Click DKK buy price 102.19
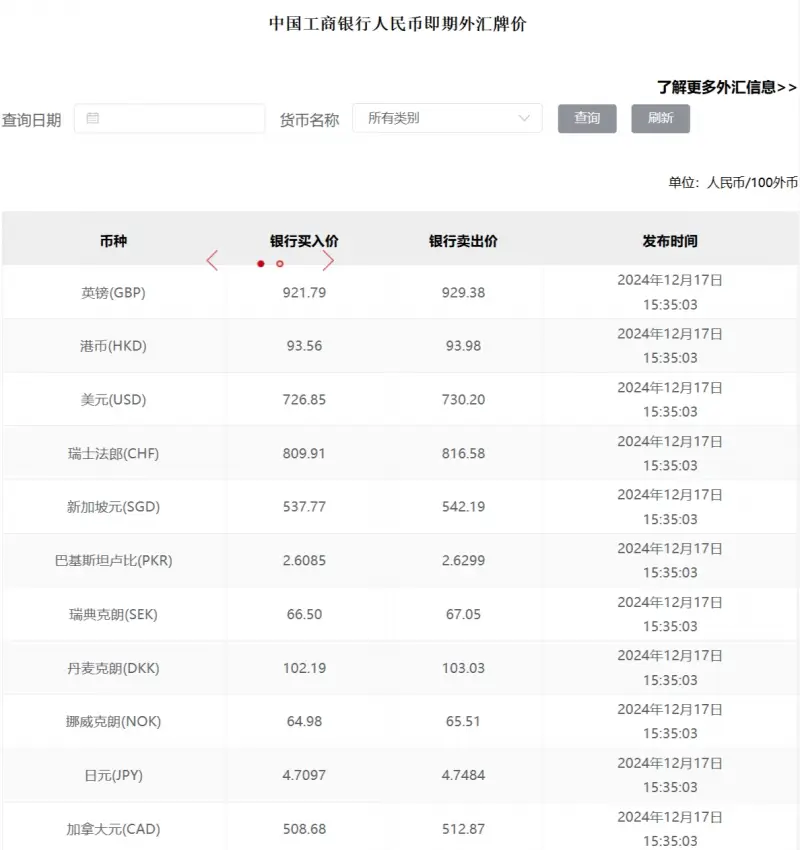The width and height of the screenshot is (800, 850). click(x=304, y=668)
